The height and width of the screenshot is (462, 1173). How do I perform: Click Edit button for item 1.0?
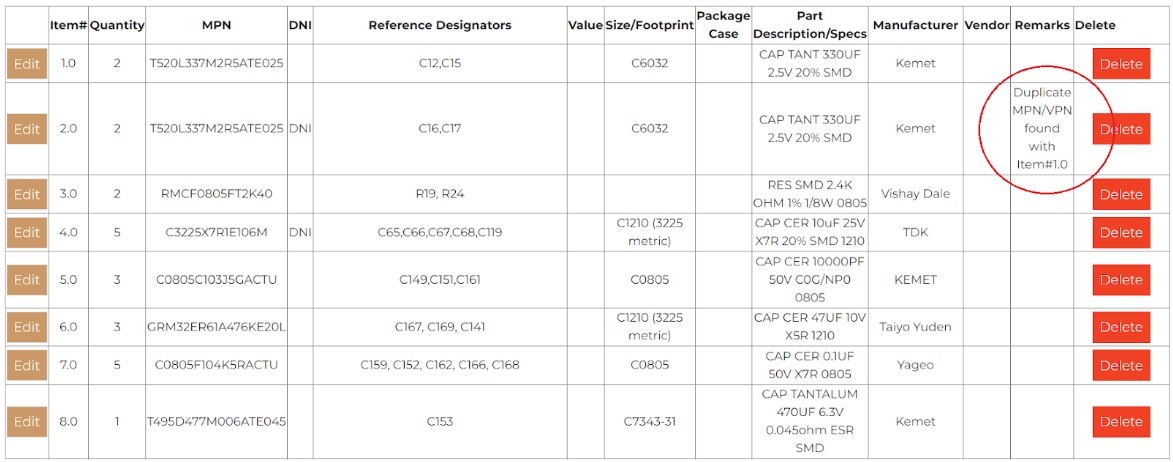26,64
